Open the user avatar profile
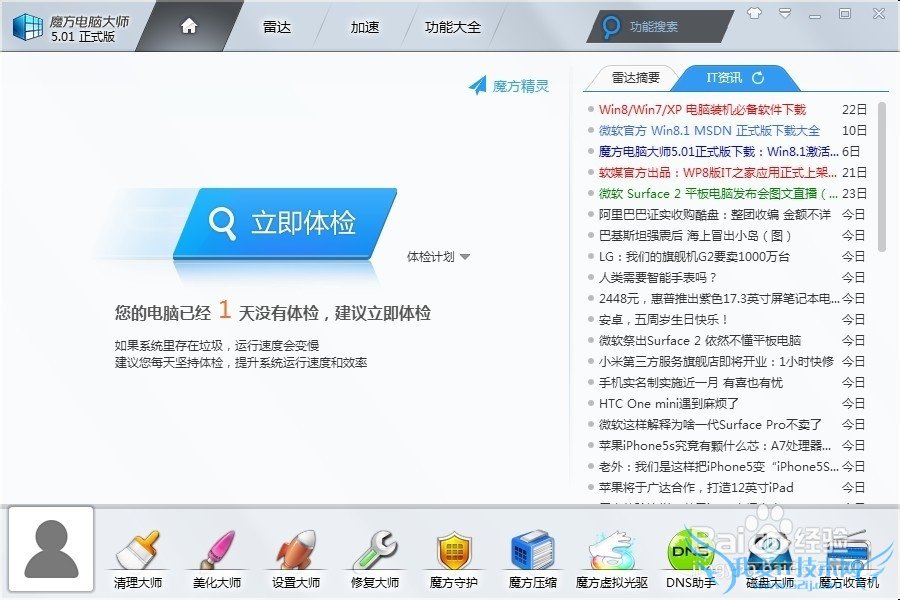Viewport: 900px width, 600px height. (x=51, y=549)
